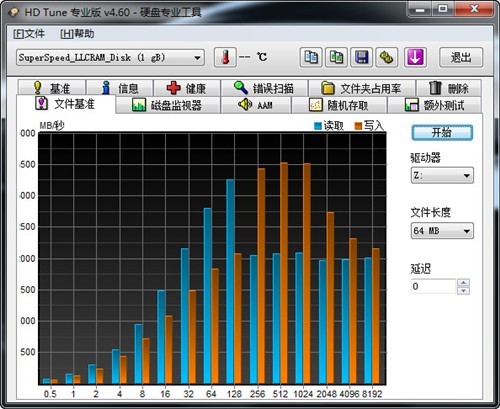Expand the 文件长度 64 MB dropdown
500x409 pixels.
coord(442,231)
